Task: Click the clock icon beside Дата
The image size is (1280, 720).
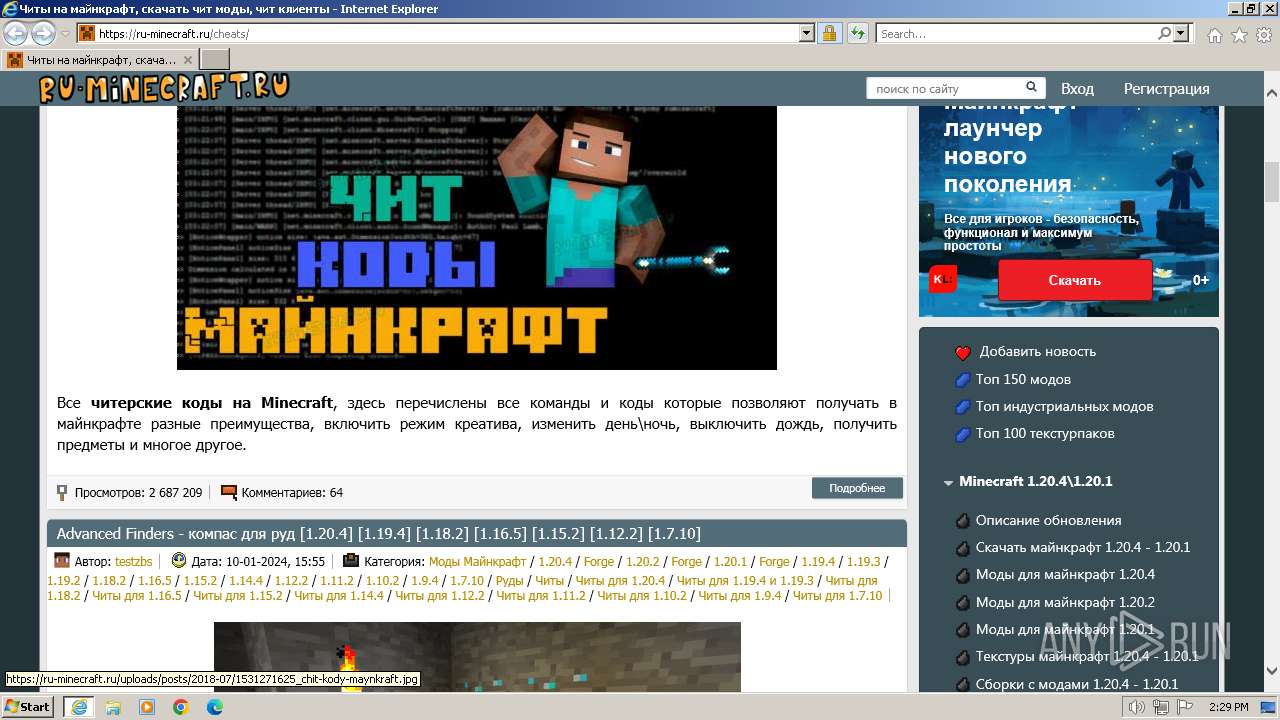Action: [x=179, y=561]
